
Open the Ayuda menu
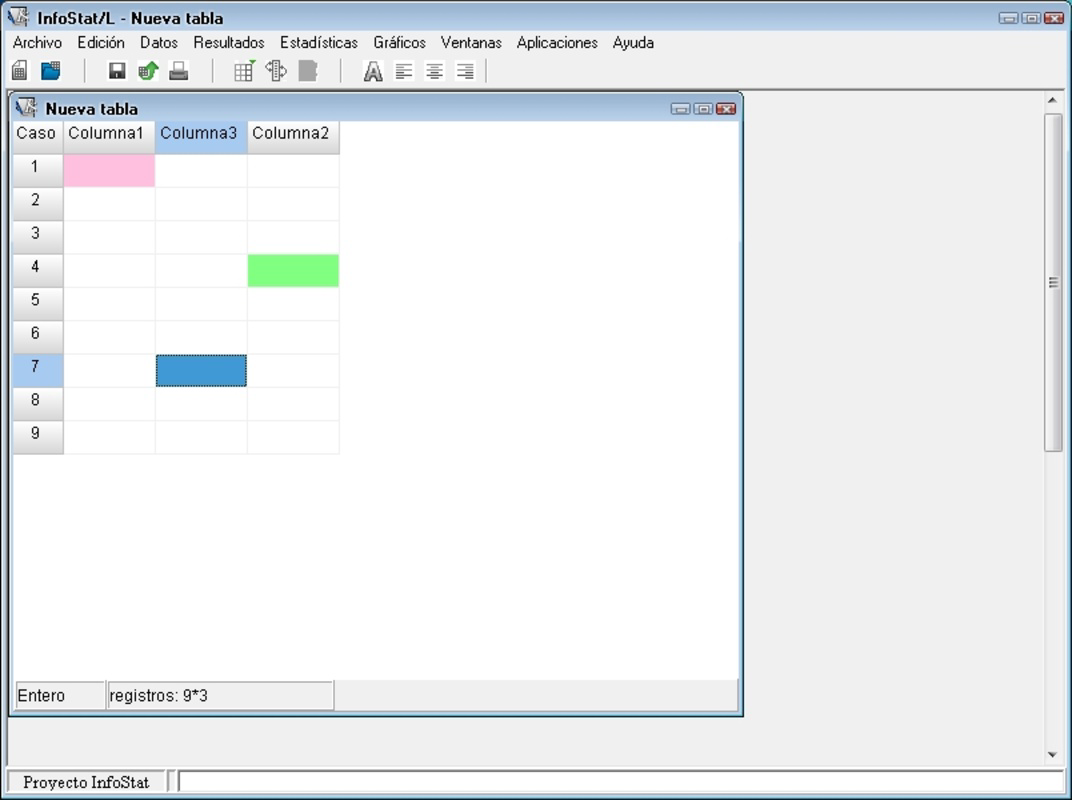tap(633, 42)
